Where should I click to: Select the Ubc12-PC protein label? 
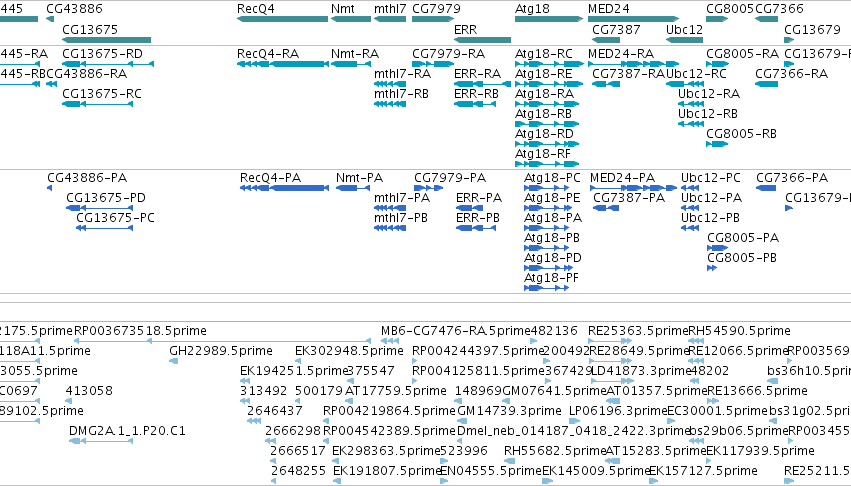pyautogui.click(x=710, y=178)
